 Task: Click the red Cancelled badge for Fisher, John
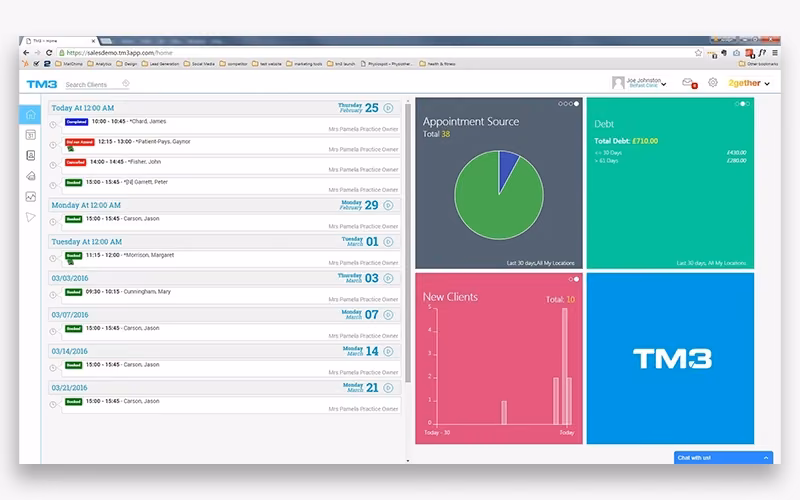coord(76,162)
